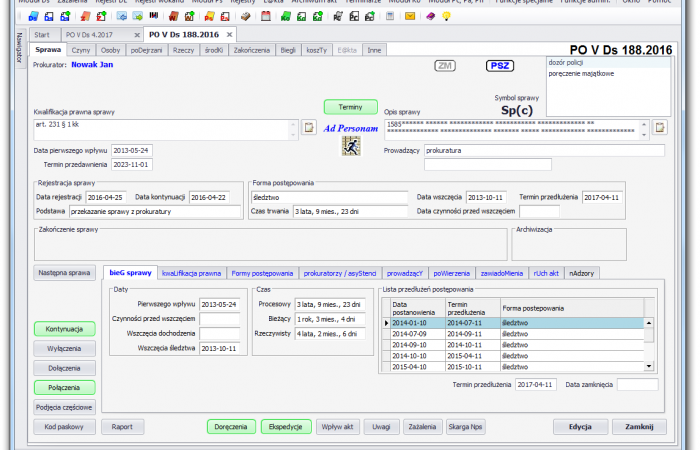This screenshot has height=450, width=700.
Task: Click the barcode toolbar icon
Action: click(154, 16)
